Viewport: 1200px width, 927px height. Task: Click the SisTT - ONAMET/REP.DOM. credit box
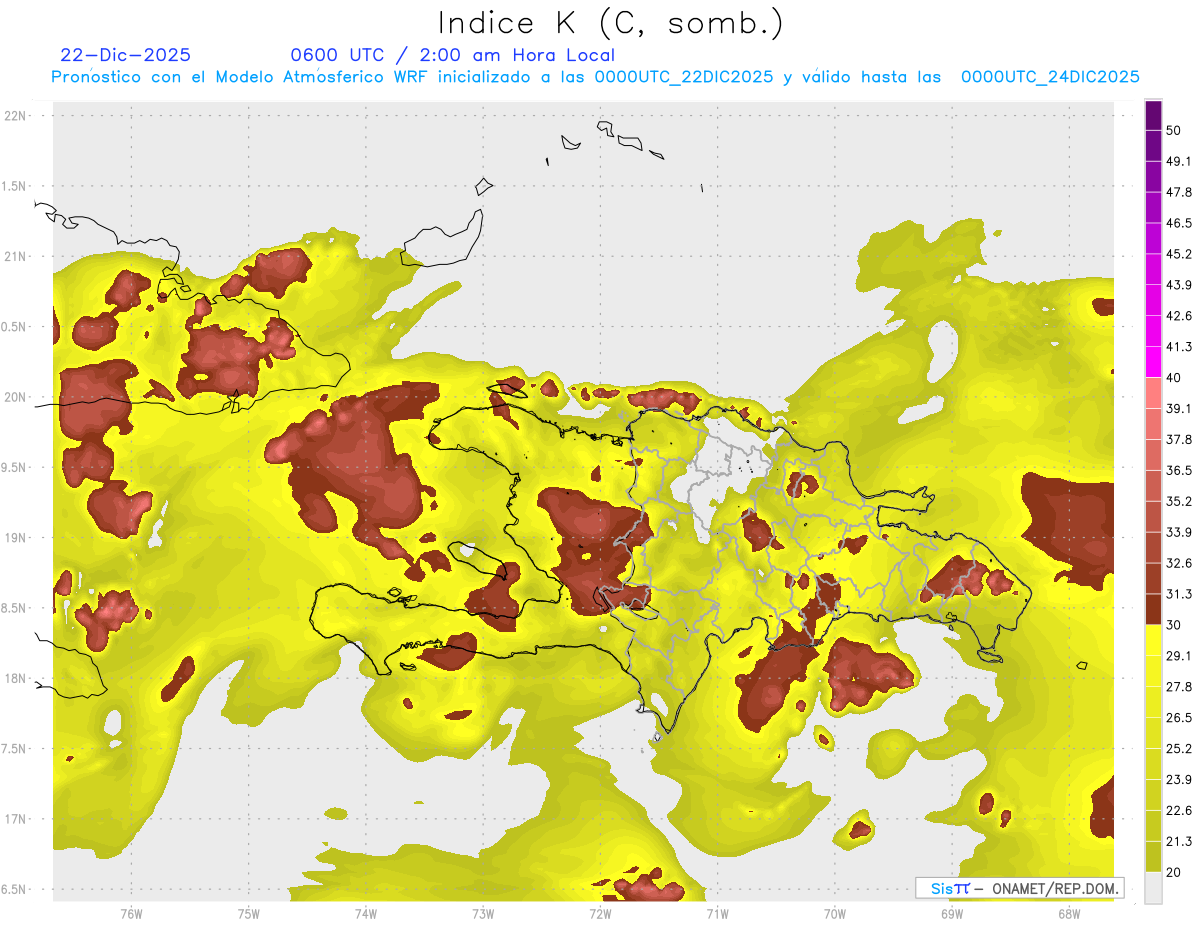[1019, 888]
